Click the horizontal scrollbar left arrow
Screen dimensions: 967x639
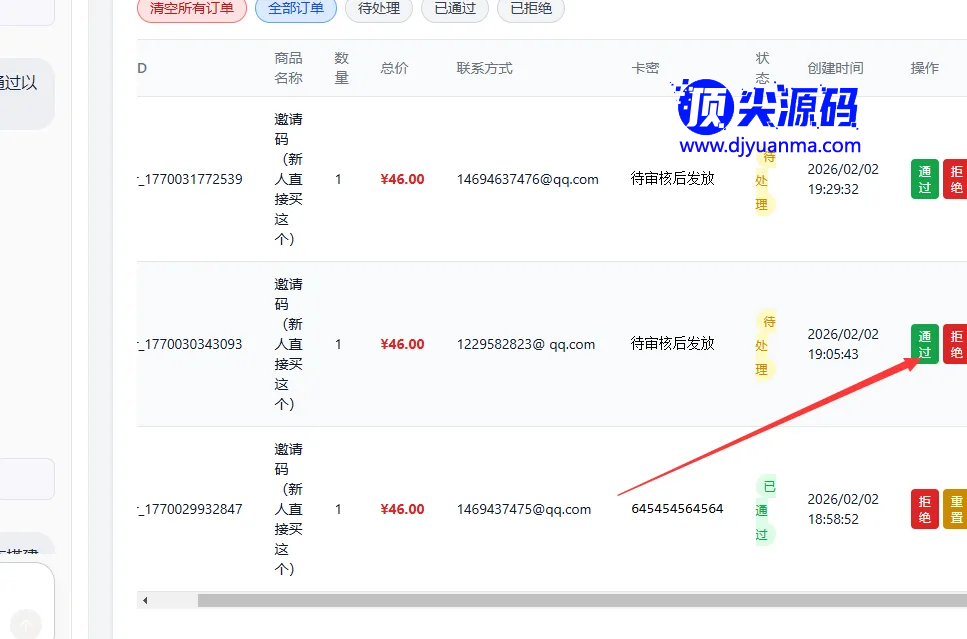[x=145, y=600]
